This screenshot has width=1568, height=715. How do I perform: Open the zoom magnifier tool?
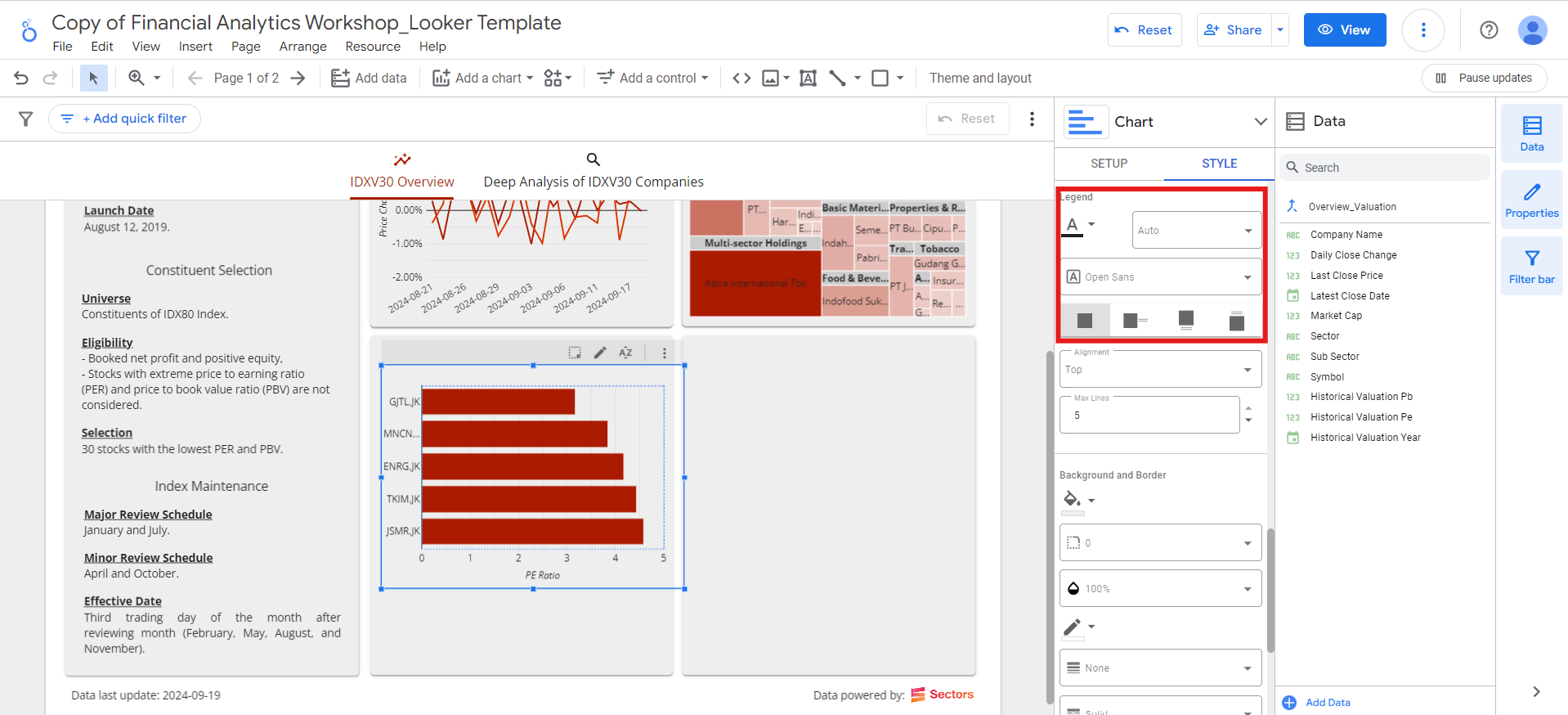(137, 78)
